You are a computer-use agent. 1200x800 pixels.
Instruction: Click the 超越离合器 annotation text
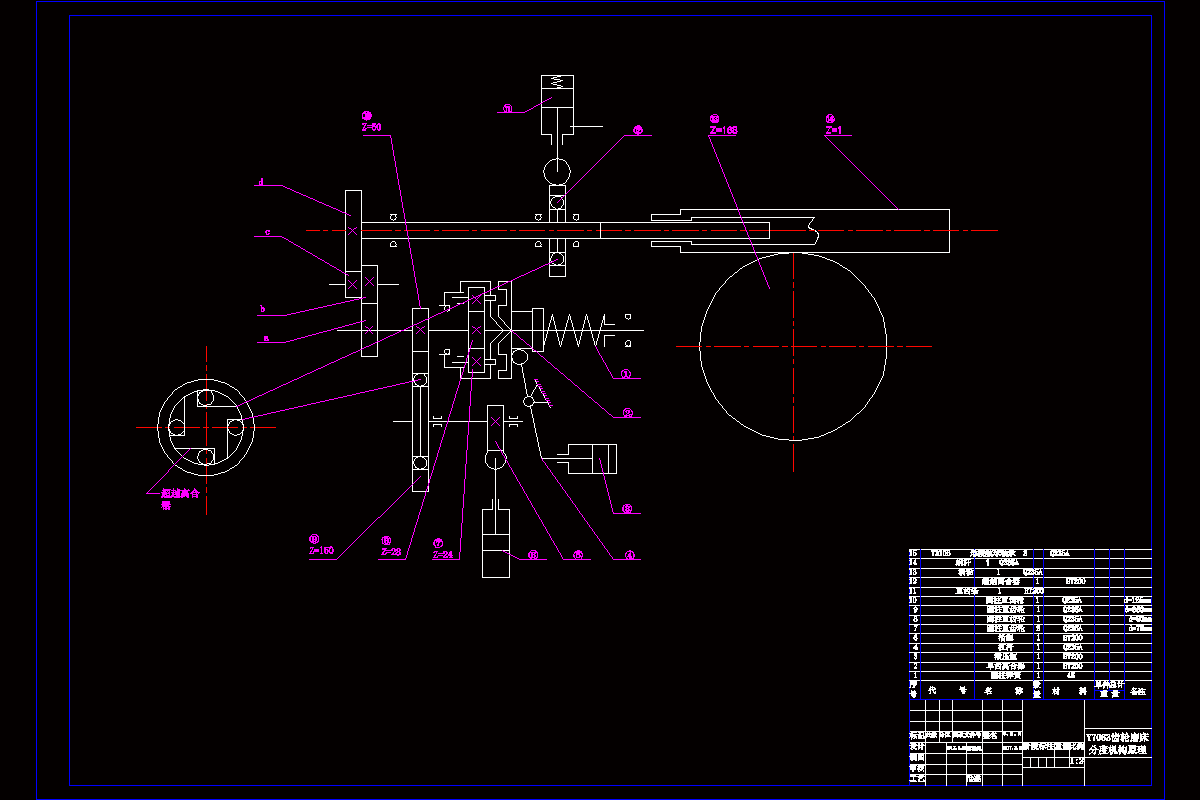point(180,498)
